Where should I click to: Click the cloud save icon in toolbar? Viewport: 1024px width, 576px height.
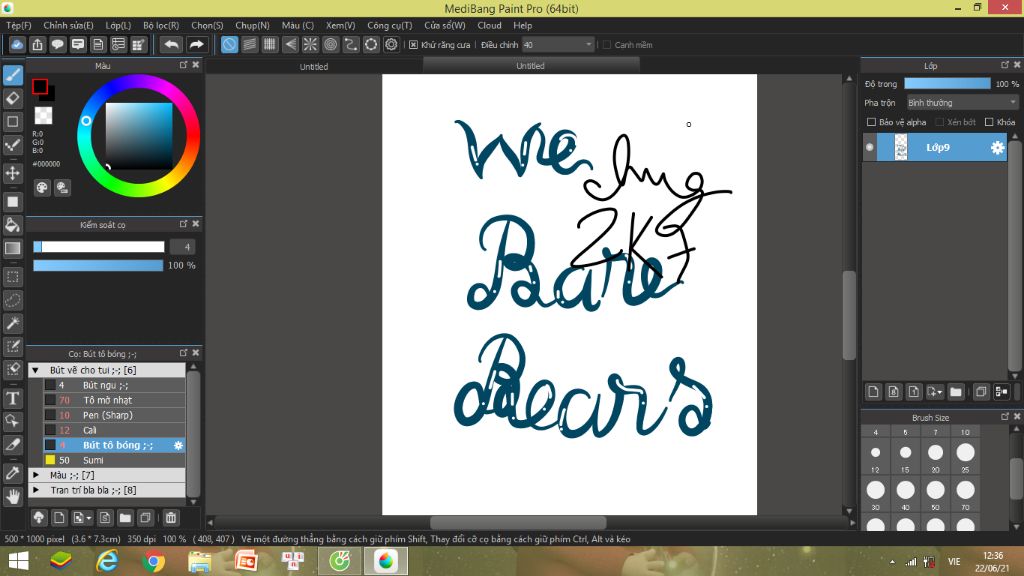pyautogui.click(x=17, y=44)
